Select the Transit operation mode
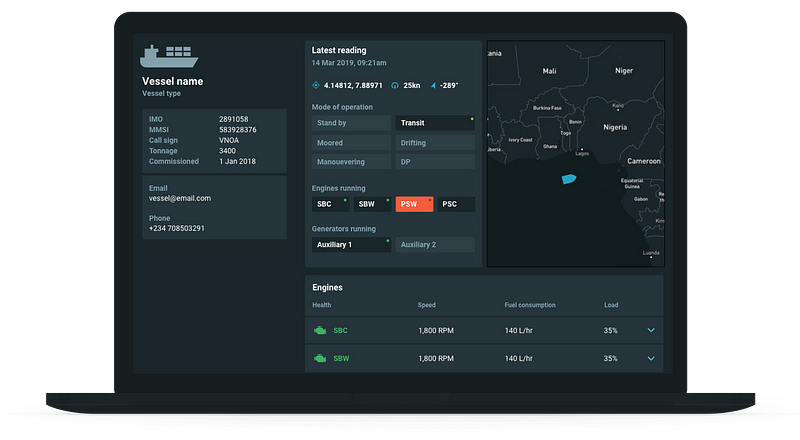800x440 pixels. coord(435,123)
